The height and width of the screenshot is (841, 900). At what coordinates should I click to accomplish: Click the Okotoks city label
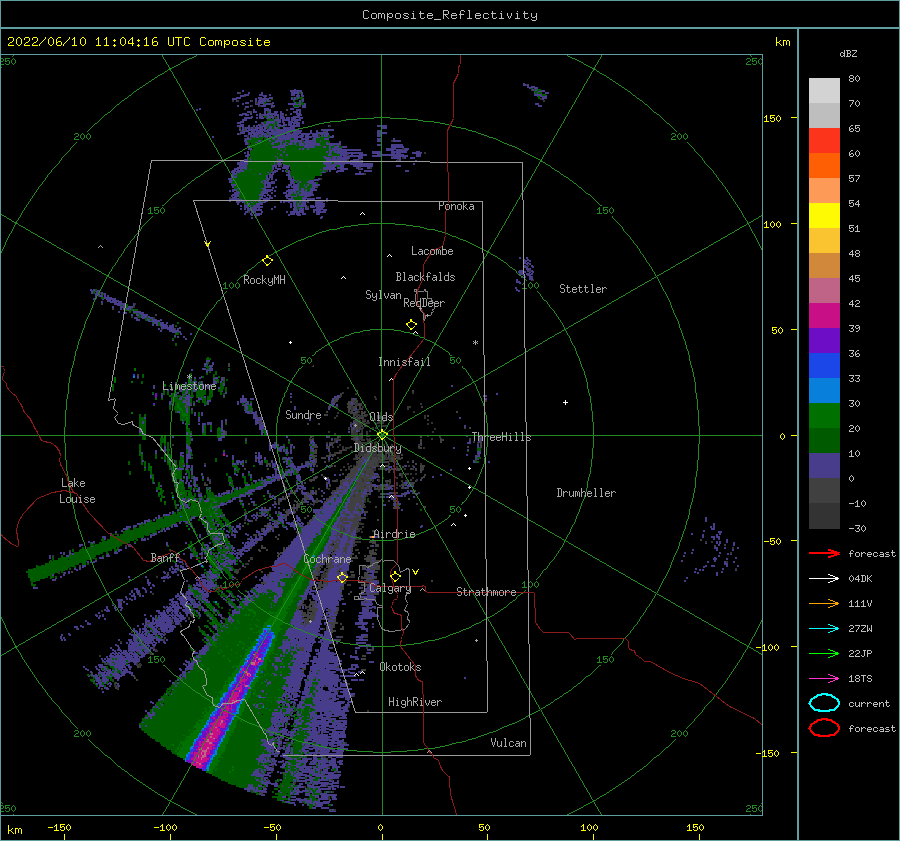click(x=400, y=667)
